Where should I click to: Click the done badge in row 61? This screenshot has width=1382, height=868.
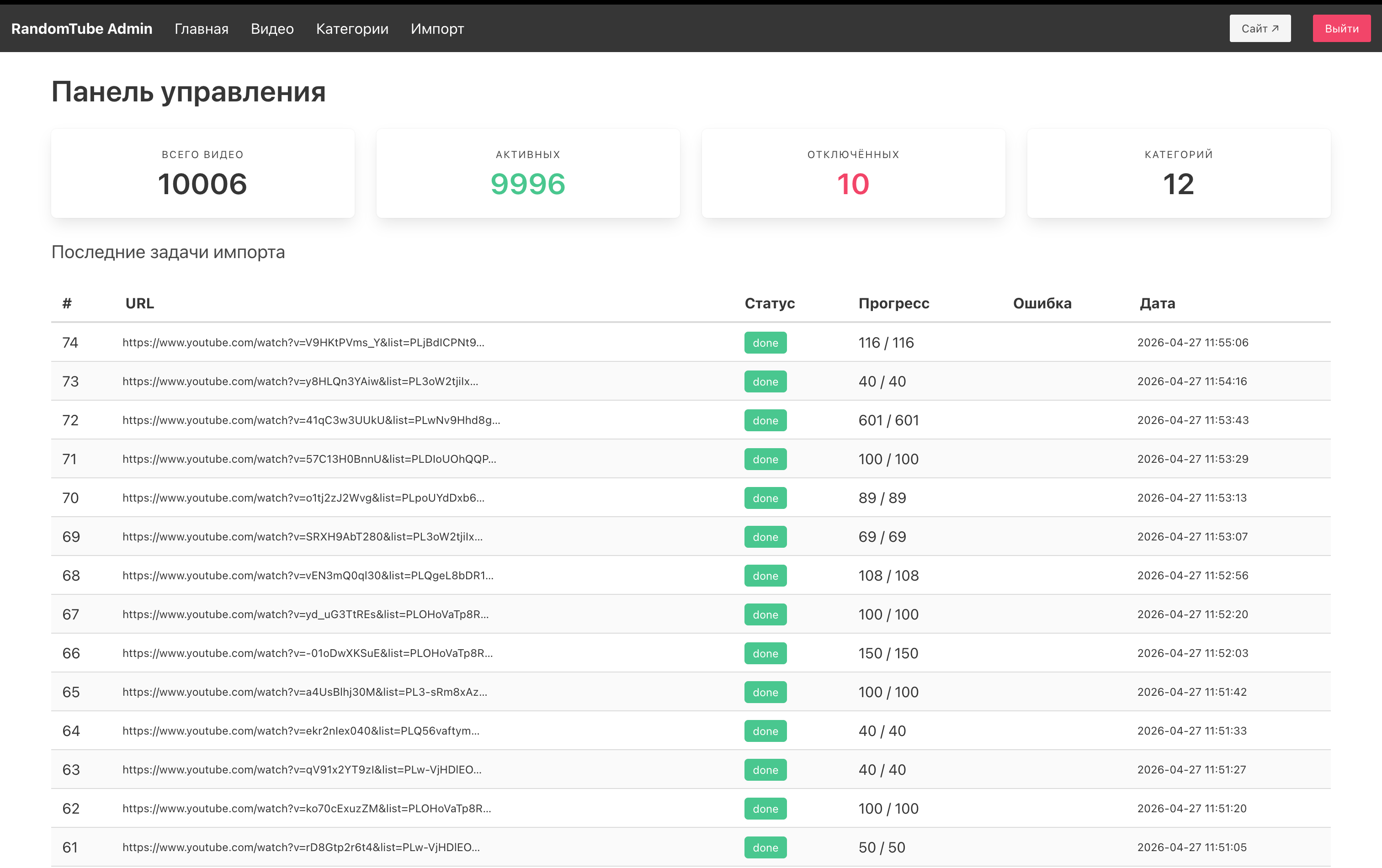click(x=765, y=847)
